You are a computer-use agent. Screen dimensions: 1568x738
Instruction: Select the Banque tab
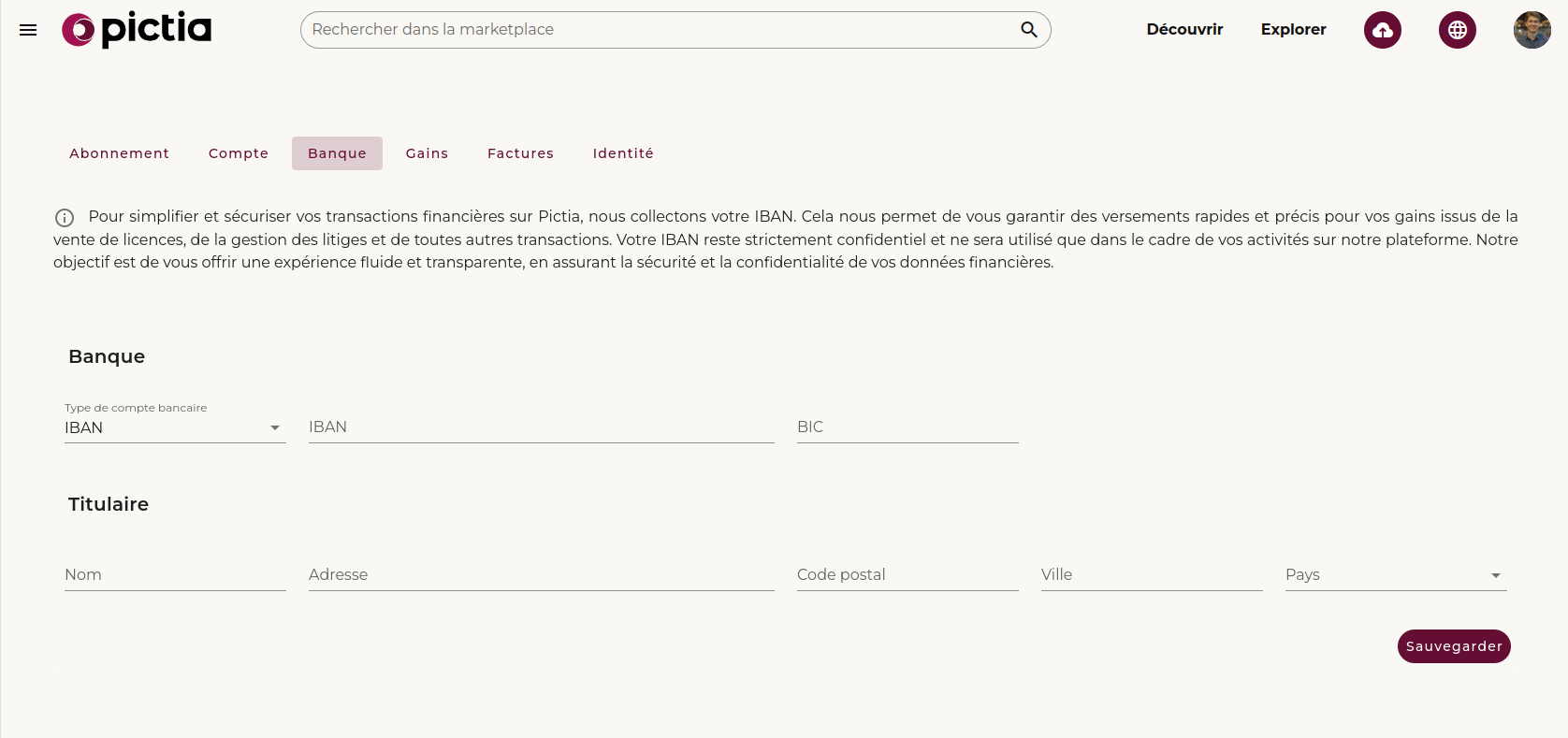coord(337,153)
